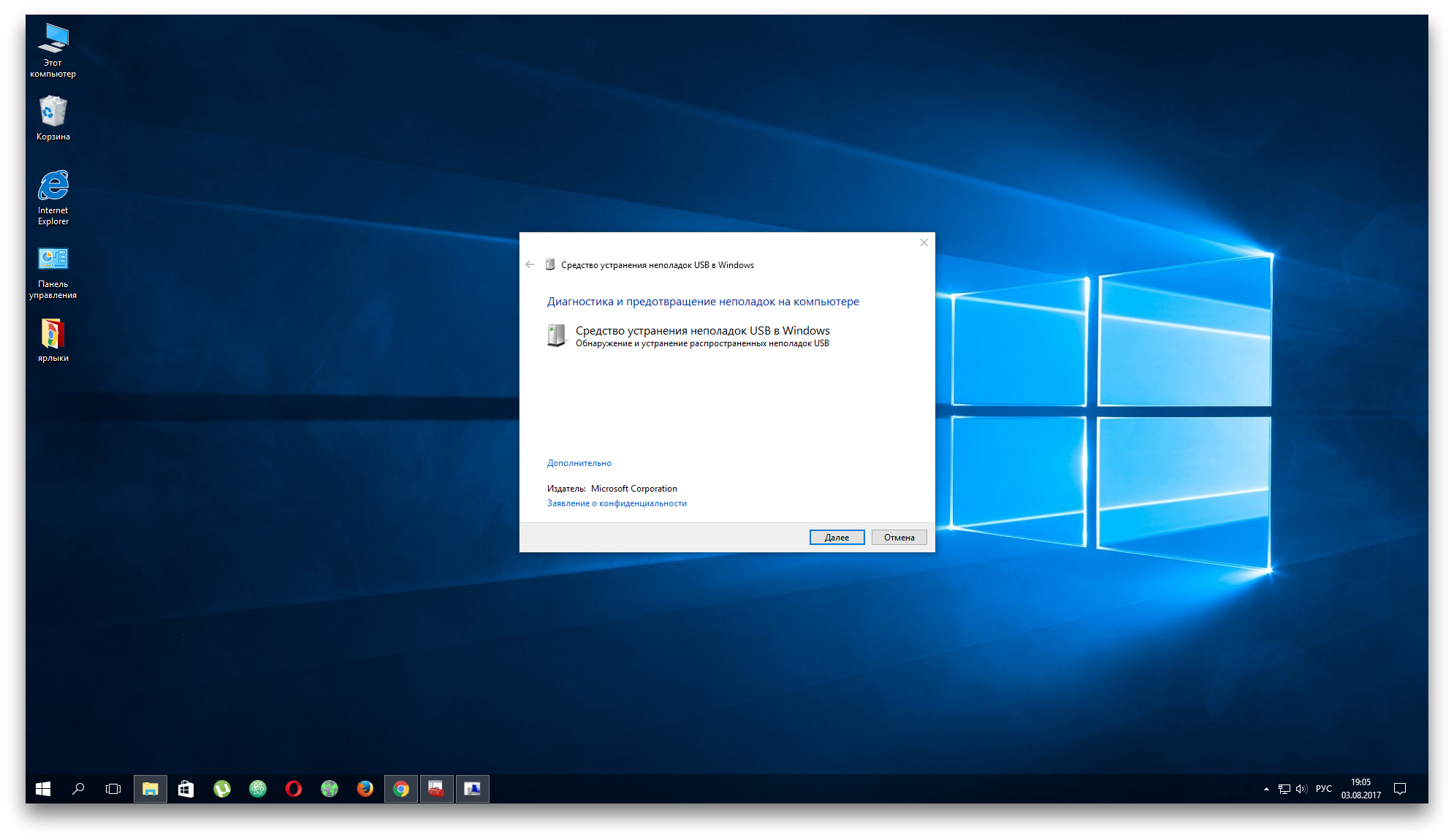The height and width of the screenshot is (840, 1454).
Task: Launch uTorrent from the taskbar
Action: pos(222,789)
